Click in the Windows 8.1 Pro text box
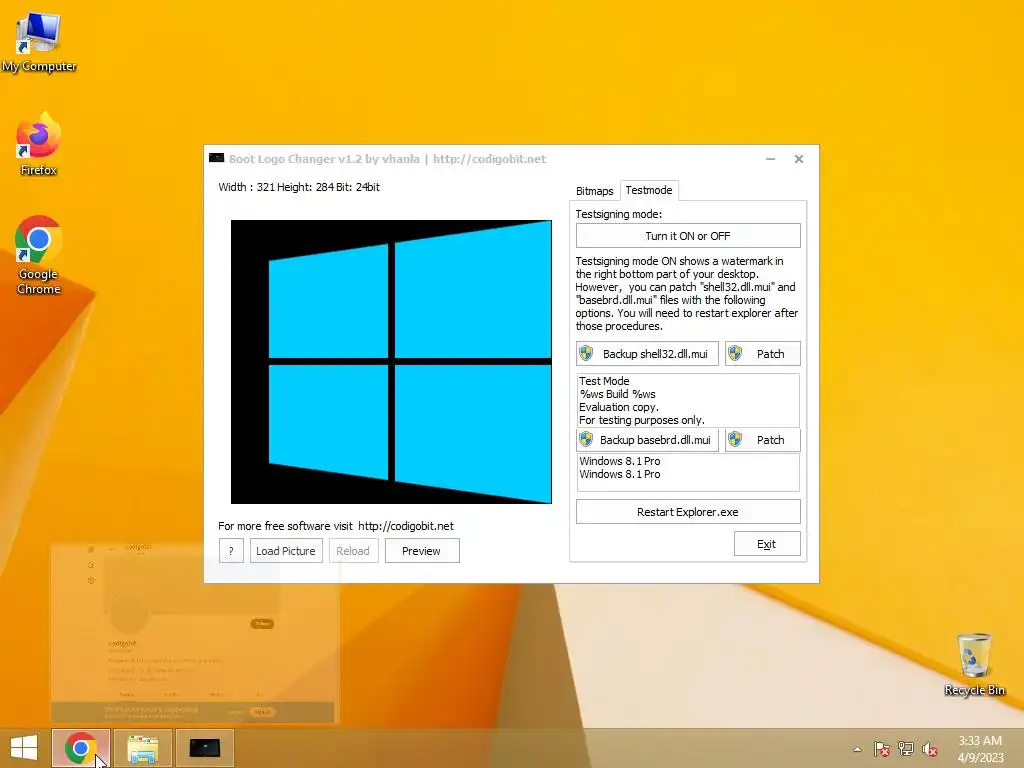Viewport: 1024px width, 768px height. [x=688, y=472]
